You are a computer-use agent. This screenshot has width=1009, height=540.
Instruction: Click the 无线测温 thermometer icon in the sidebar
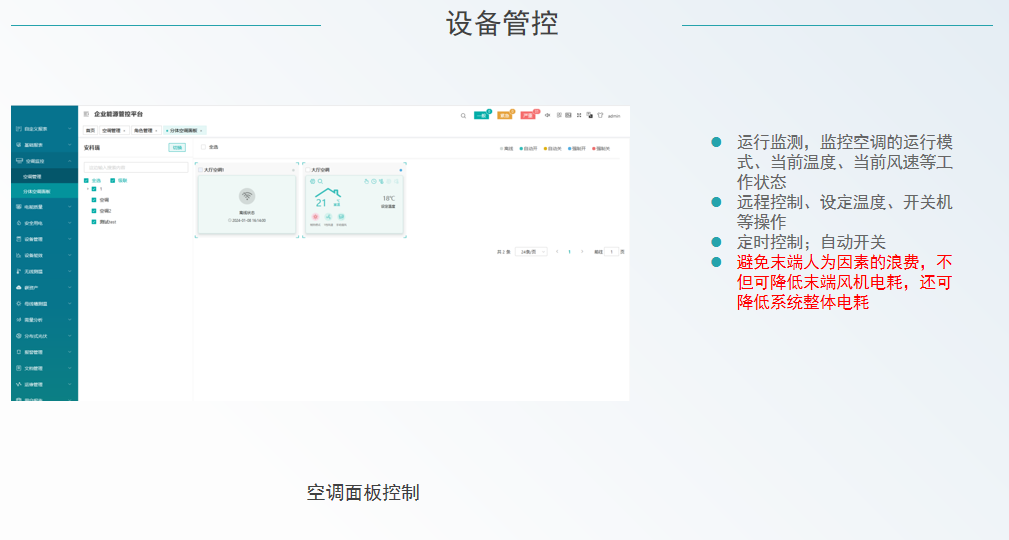(19, 271)
